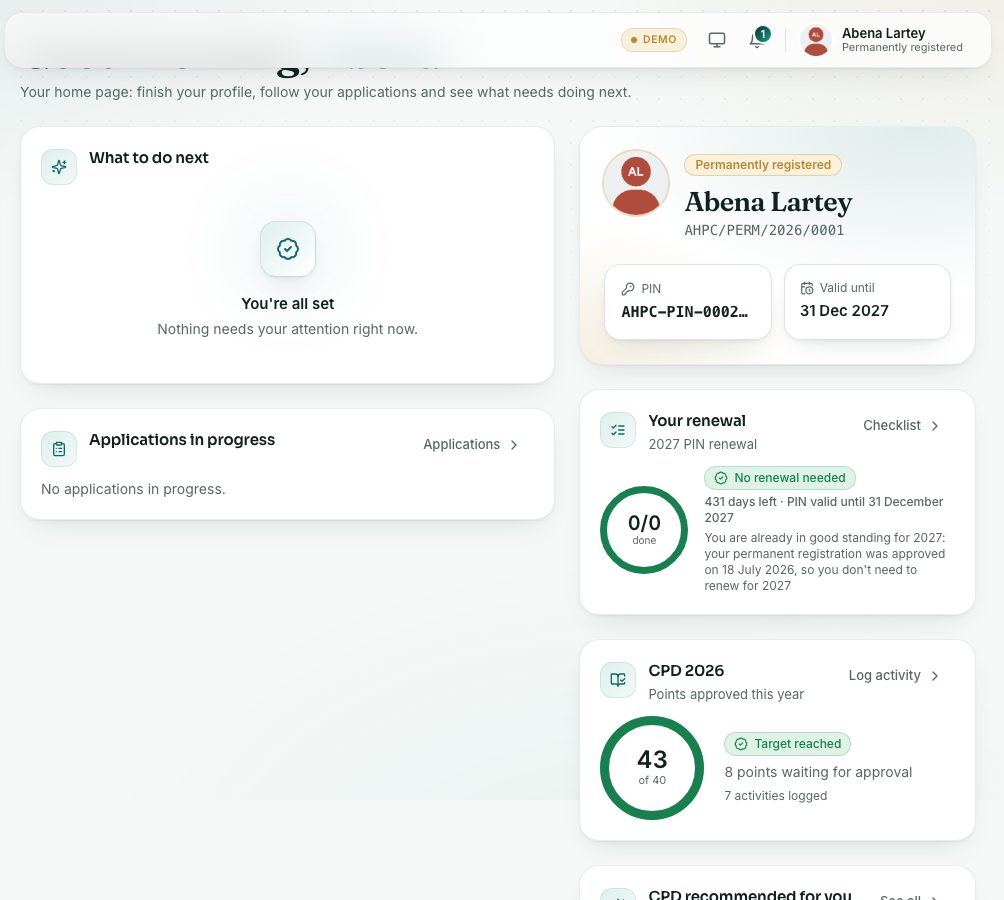Click the monitor display icon in header

(x=717, y=40)
